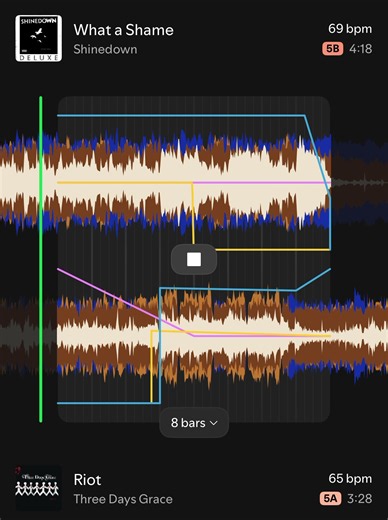Stop playback with the square stop button
This screenshot has width=388, height=520.
(x=194, y=259)
